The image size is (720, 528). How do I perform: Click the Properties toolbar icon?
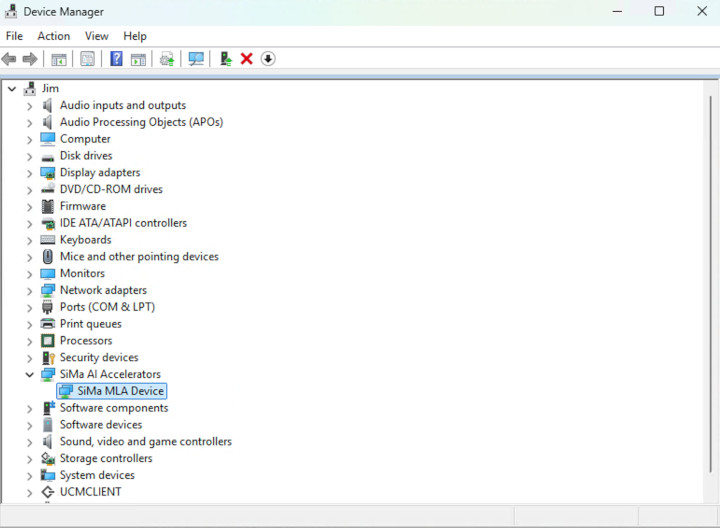(x=87, y=59)
